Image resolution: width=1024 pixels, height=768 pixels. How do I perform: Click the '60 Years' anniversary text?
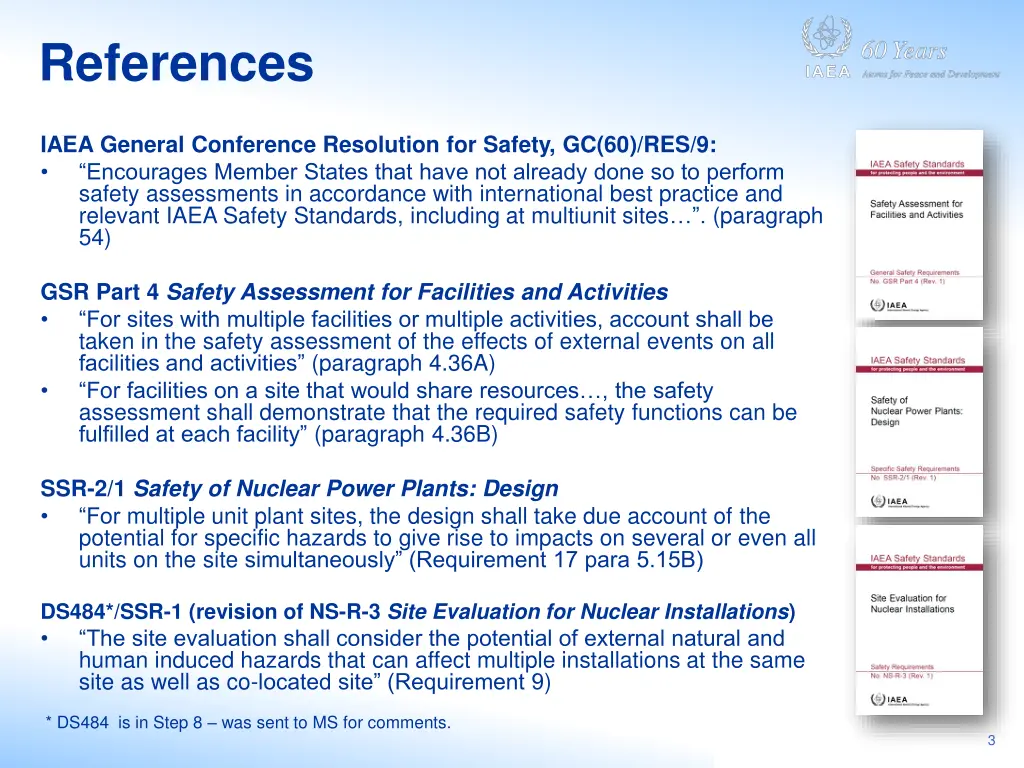[904, 50]
